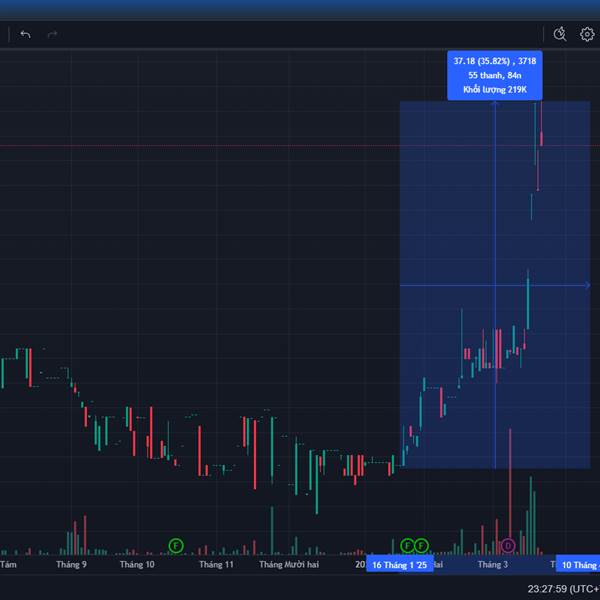This screenshot has height=600, width=600.
Task: Click the 'Tháng 10' time axis label
Action: (x=137, y=564)
